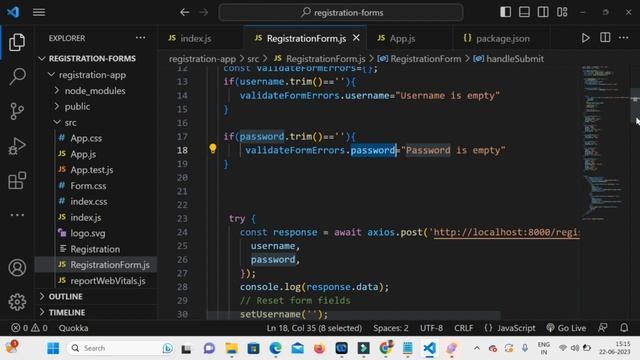This screenshot has width=640, height=360.
Task: Go back with the left arrow
Action: [x=184, y=12]
